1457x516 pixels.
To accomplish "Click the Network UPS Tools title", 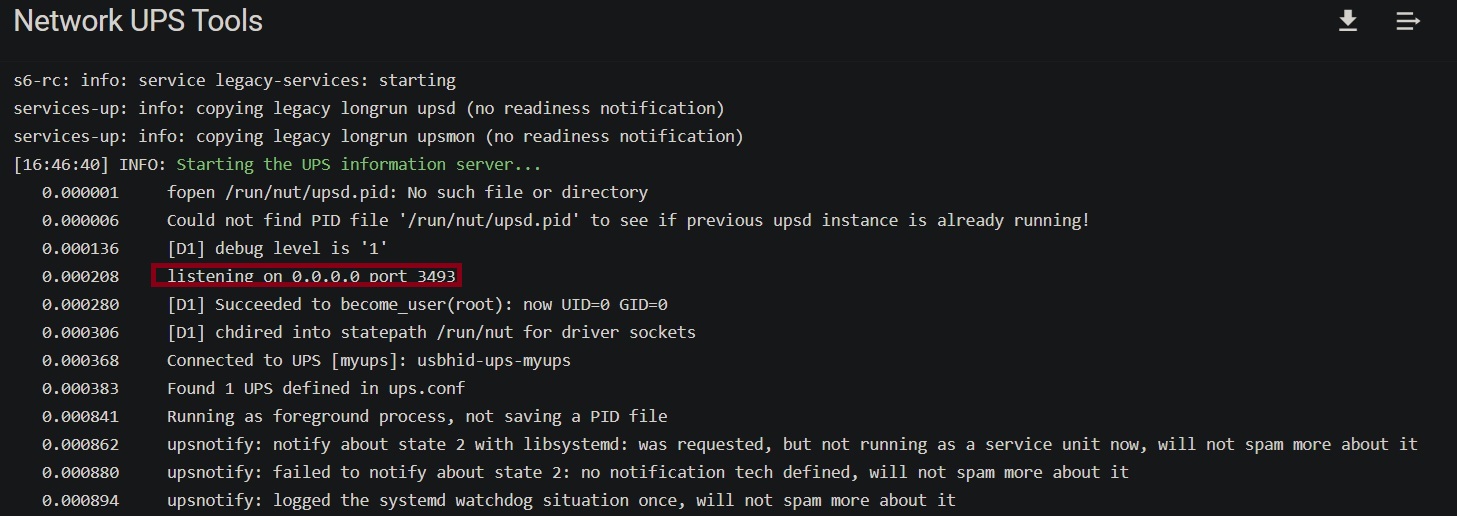I will pyautogui.click(x=138, y=21).
